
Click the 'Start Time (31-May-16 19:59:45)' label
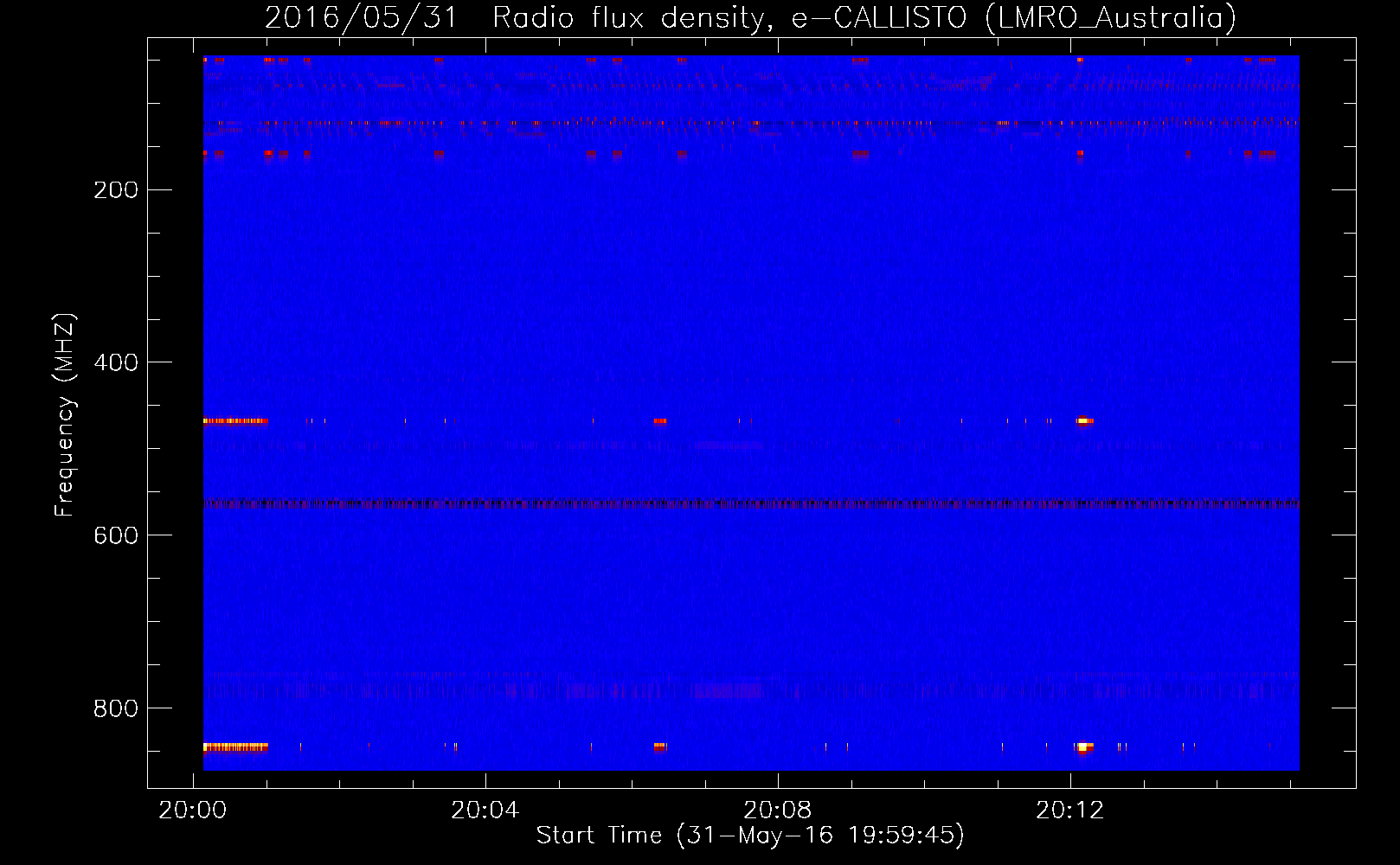(750, 836)
